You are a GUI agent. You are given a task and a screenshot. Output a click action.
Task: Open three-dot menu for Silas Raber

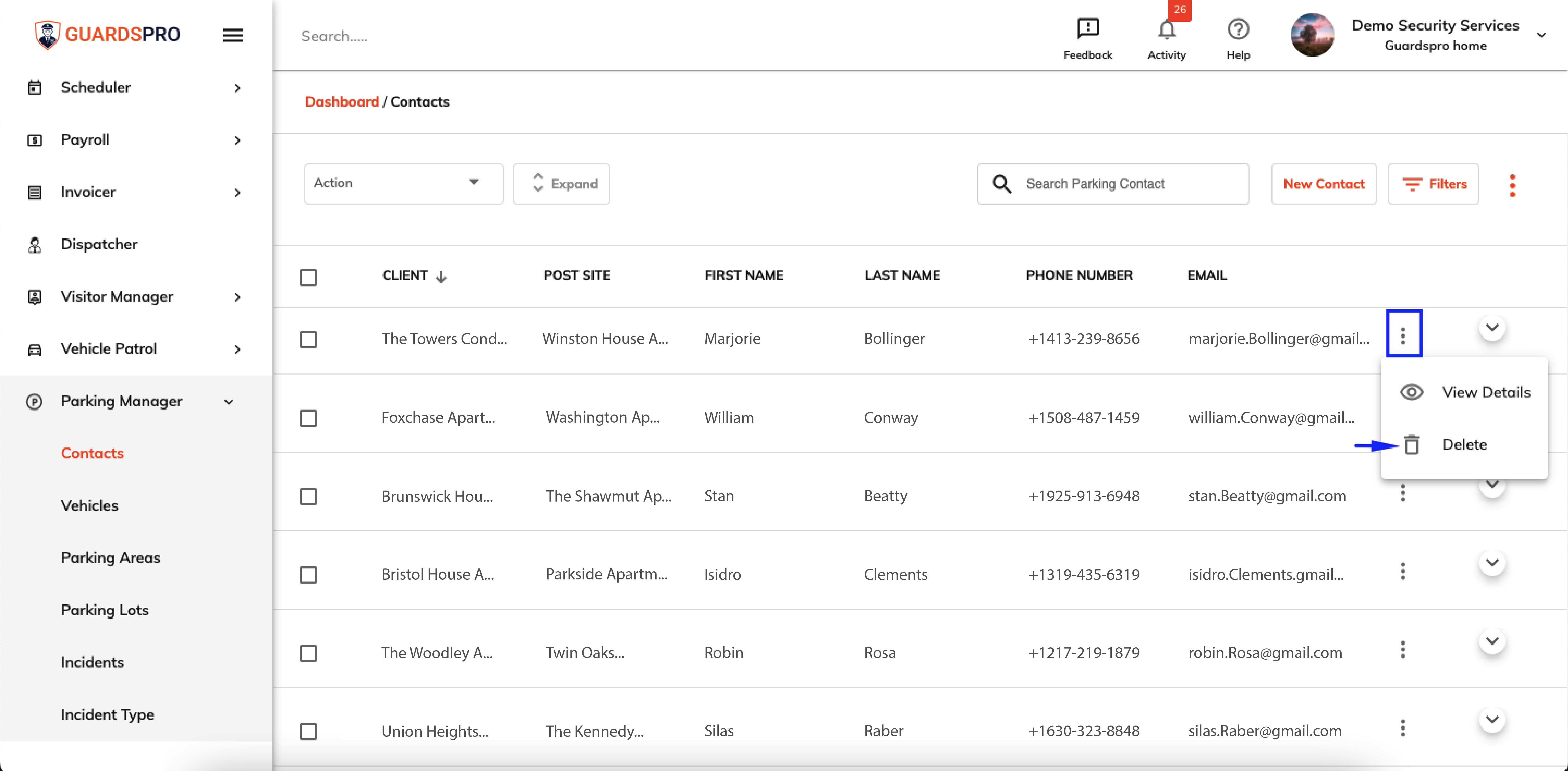pyautogui.click(x=1402, y=728)
